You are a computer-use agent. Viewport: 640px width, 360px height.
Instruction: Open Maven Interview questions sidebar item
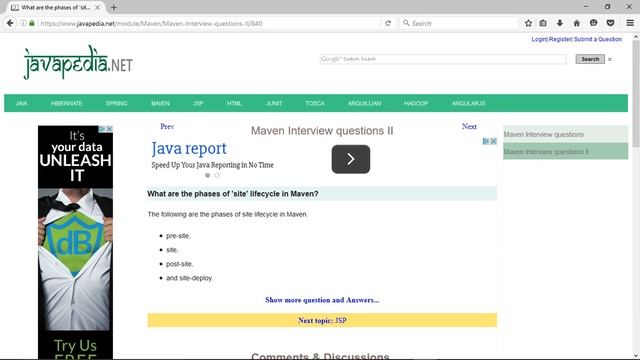[565, 134]
